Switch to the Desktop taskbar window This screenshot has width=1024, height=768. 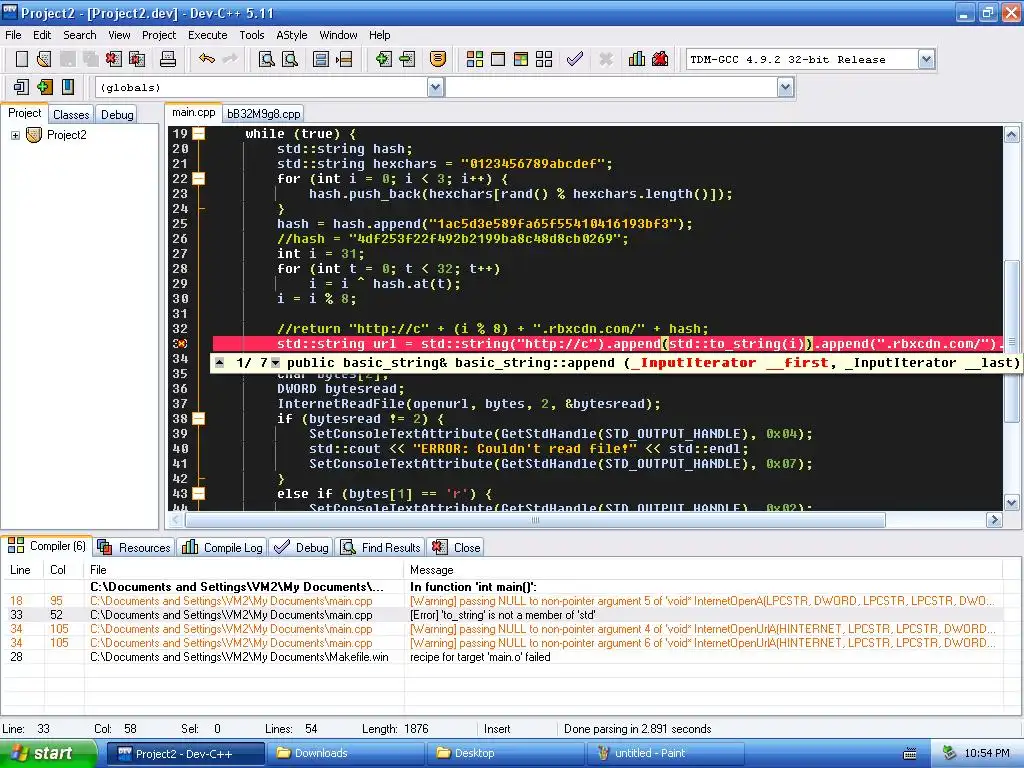pos(505,754)
